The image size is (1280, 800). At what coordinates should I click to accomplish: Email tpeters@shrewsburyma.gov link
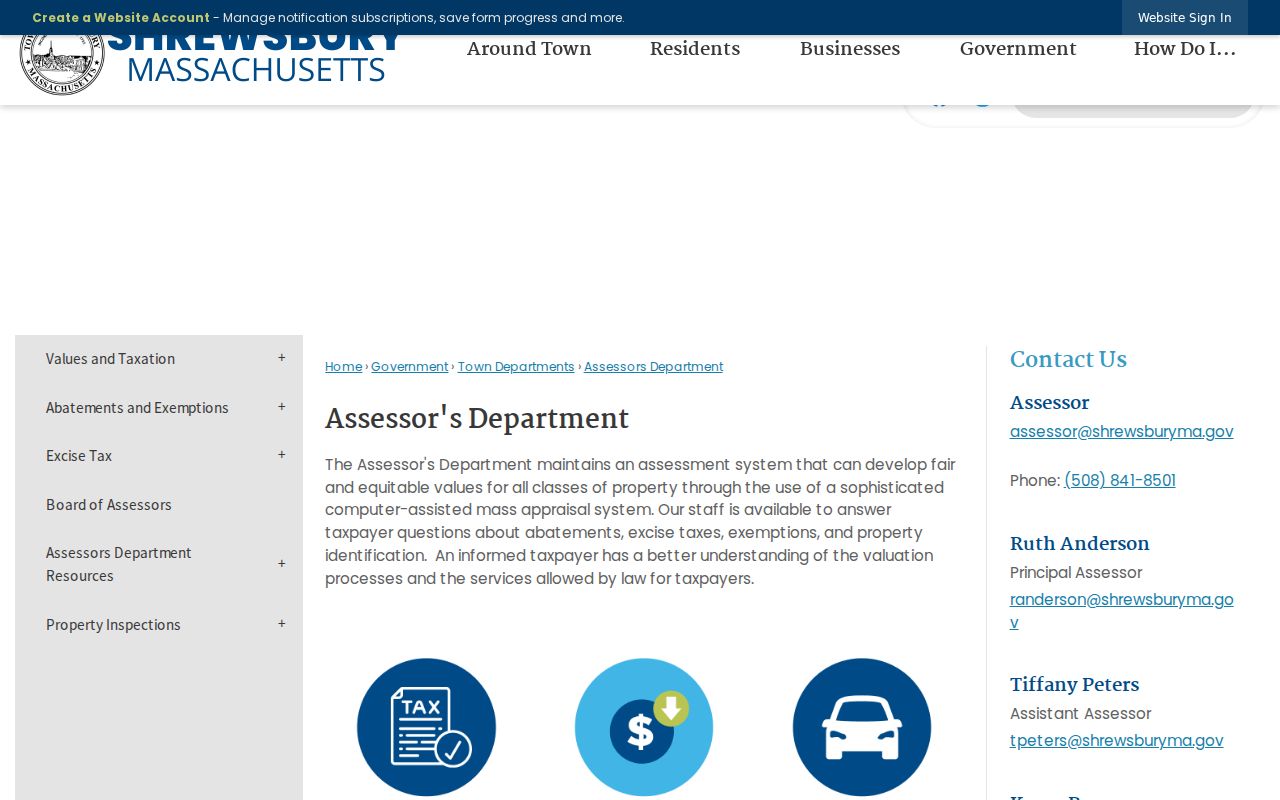tap(1116, 741)
